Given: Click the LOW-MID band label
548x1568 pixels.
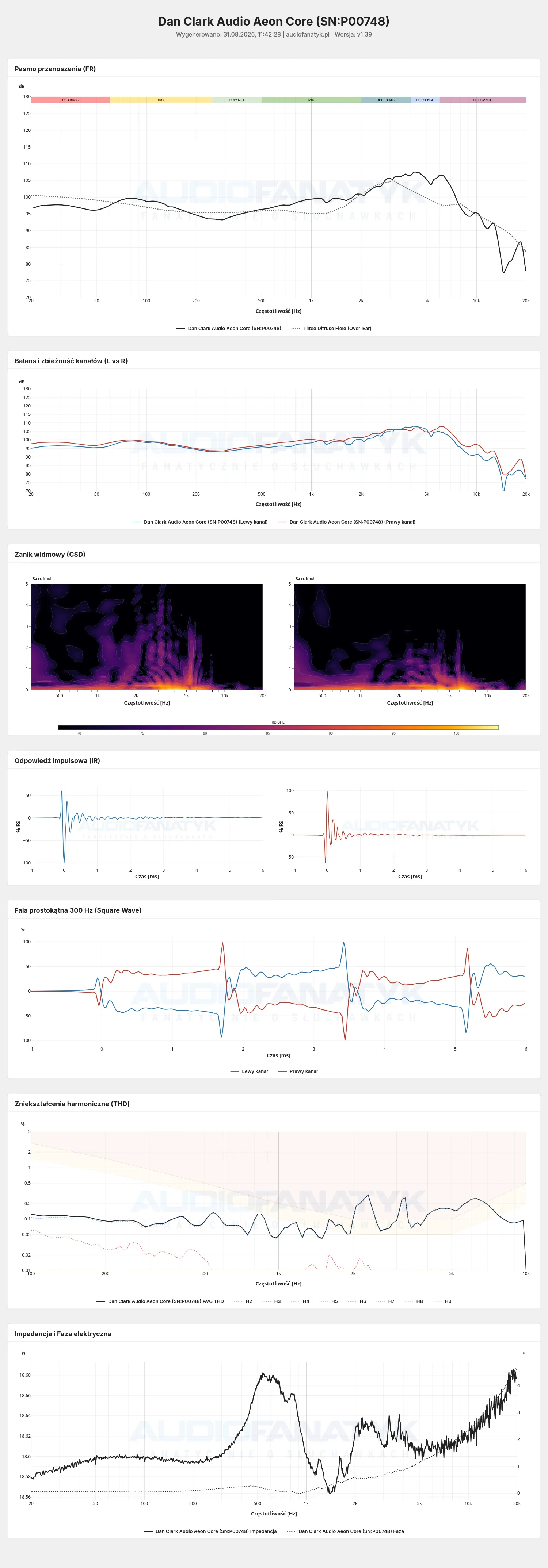Looking at the screenshot, I should (237, 100).
